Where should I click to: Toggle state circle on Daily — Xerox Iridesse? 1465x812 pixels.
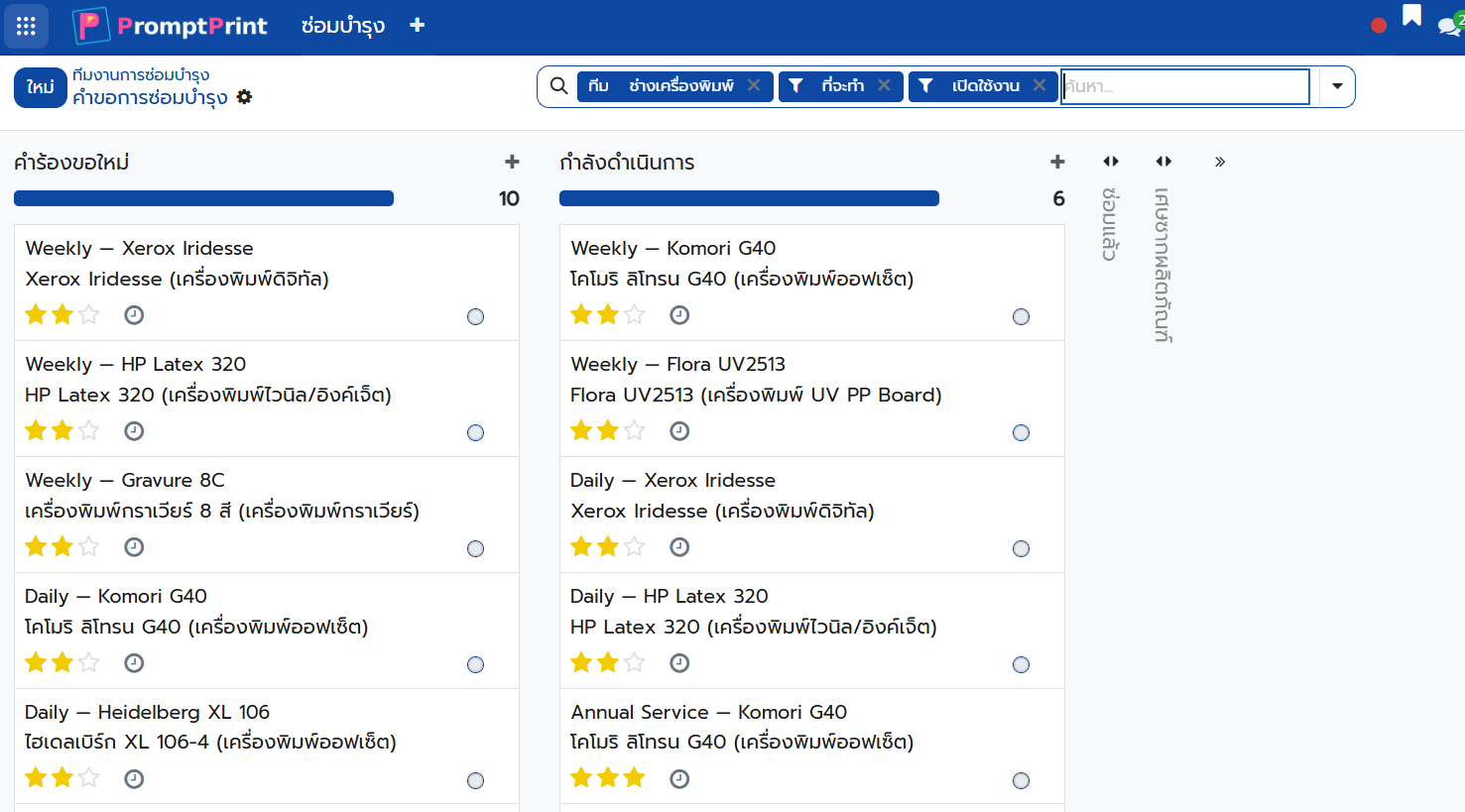(1022, 549)
